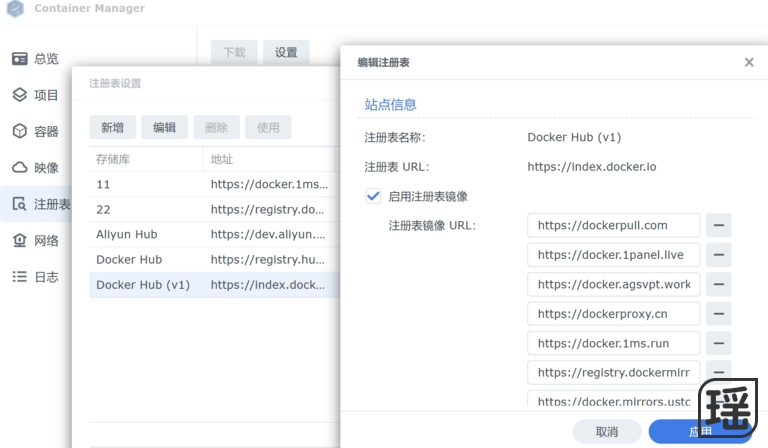Open the Log (日志) list icon
768x448 pixels.
coord(20,277)
